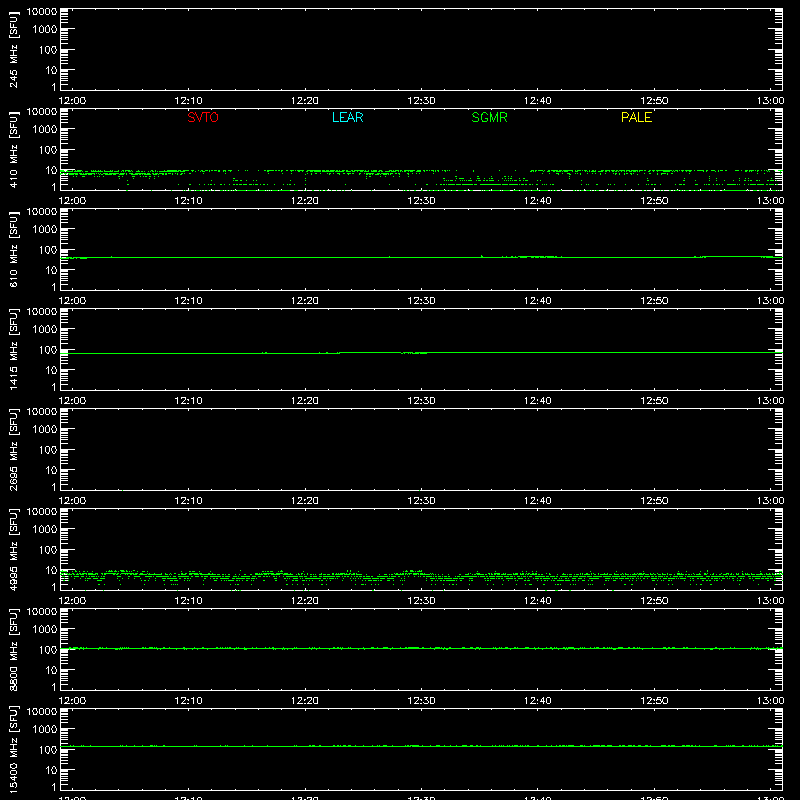
Task: Select the 245 MHz [SFU] axis label
Action: click(x=13, y=49)
